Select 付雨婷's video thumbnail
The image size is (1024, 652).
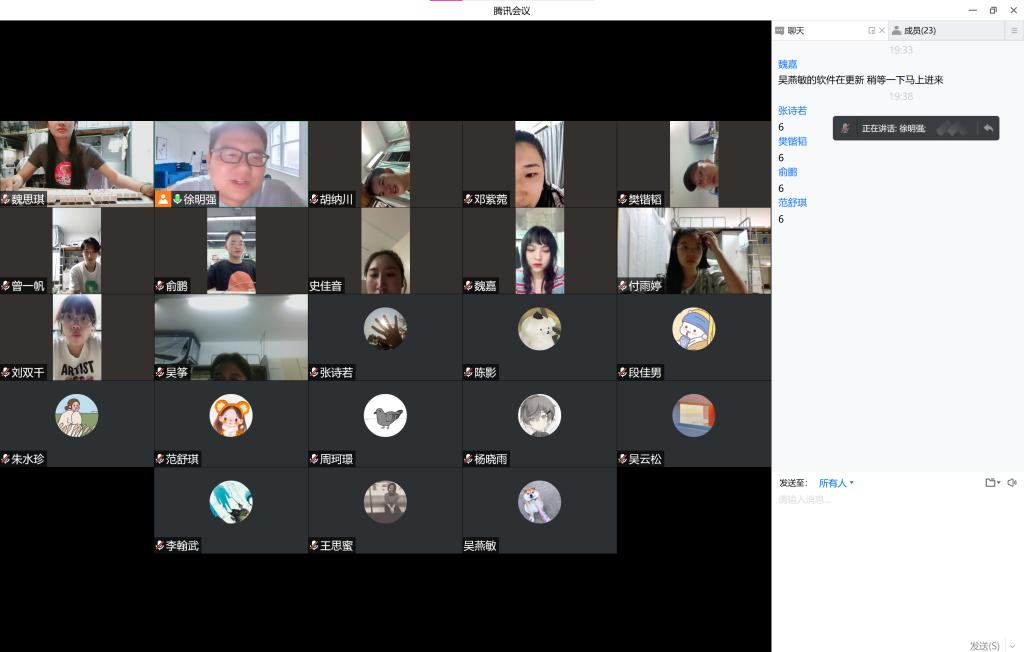tap(694, 250)
